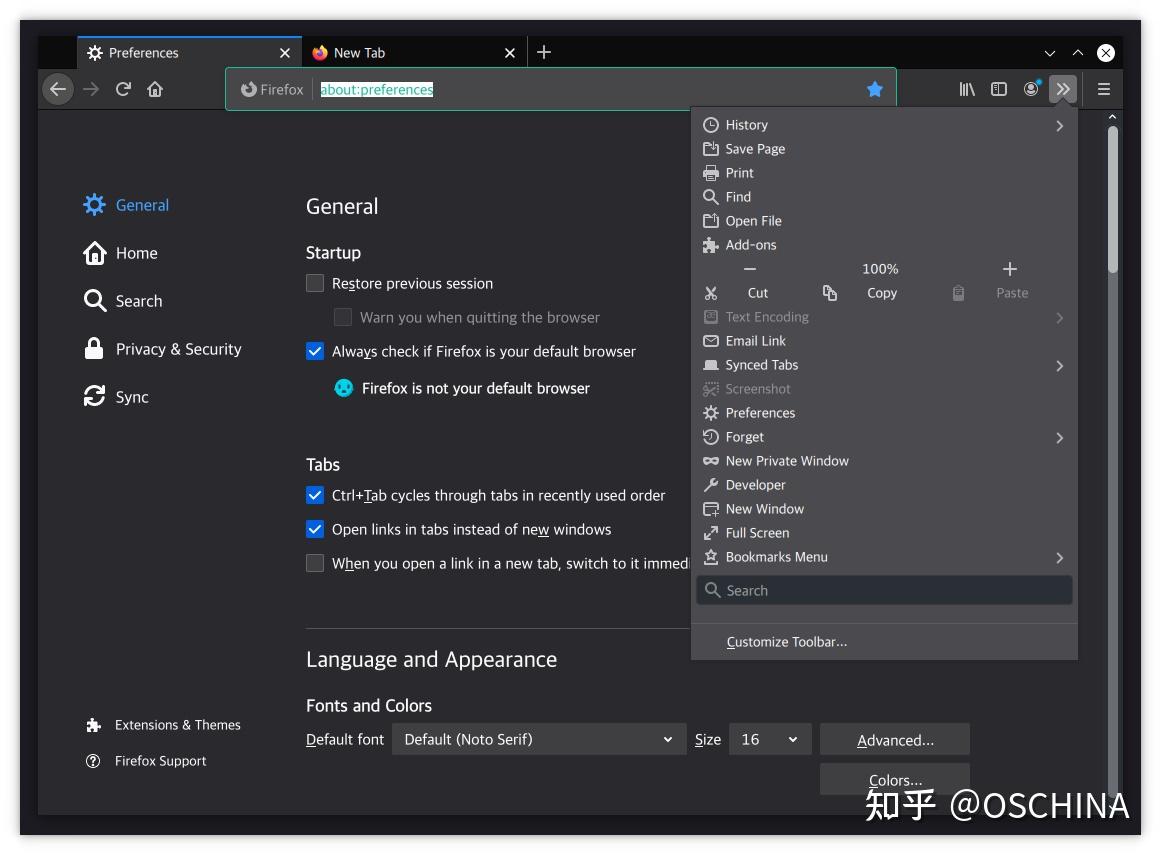Open Customize Toolbar... option
This screenshot has height=855, width=1161.
point(786,642)
